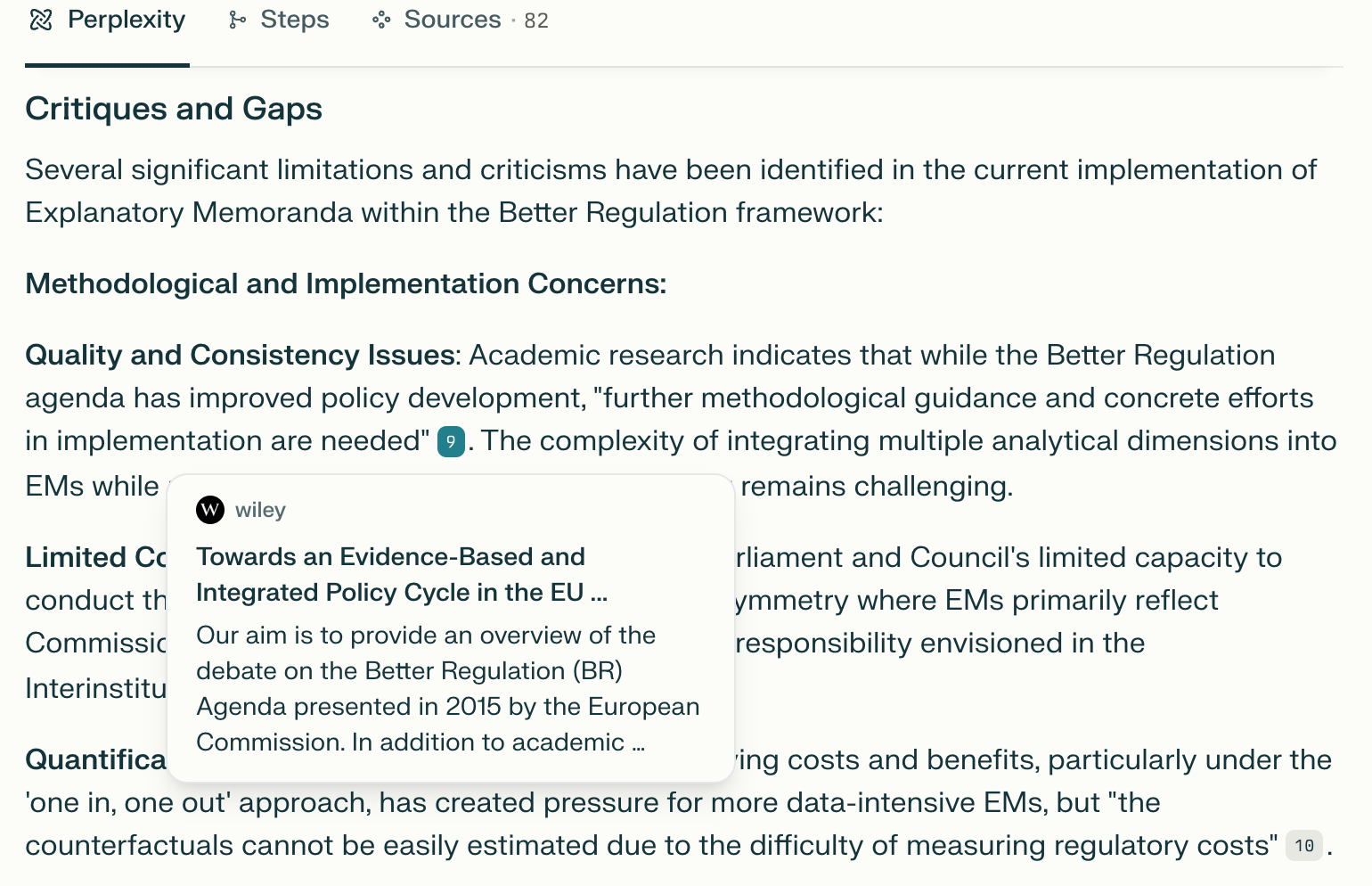Screen dimensions: 1372x886
Task: Click the wiley source name in popup
Action: pyautogui.click(x=260, y=510)
